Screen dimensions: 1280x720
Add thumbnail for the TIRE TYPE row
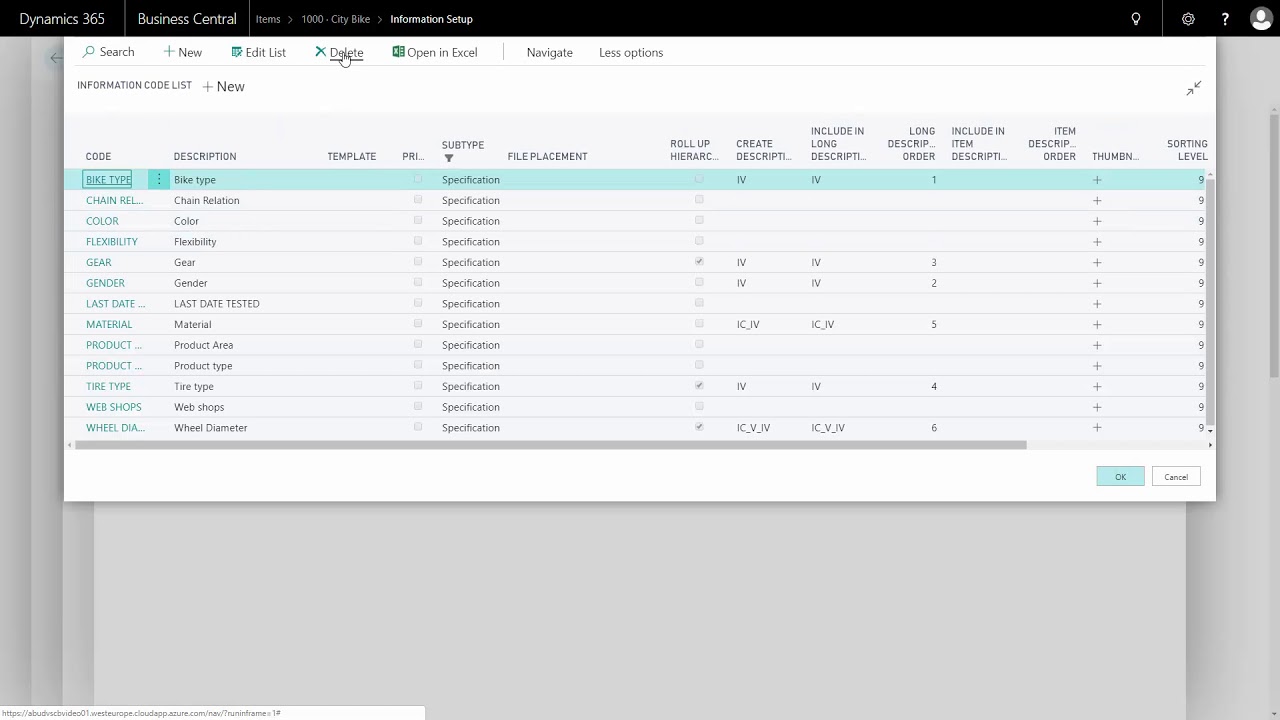pos(1097,387)
